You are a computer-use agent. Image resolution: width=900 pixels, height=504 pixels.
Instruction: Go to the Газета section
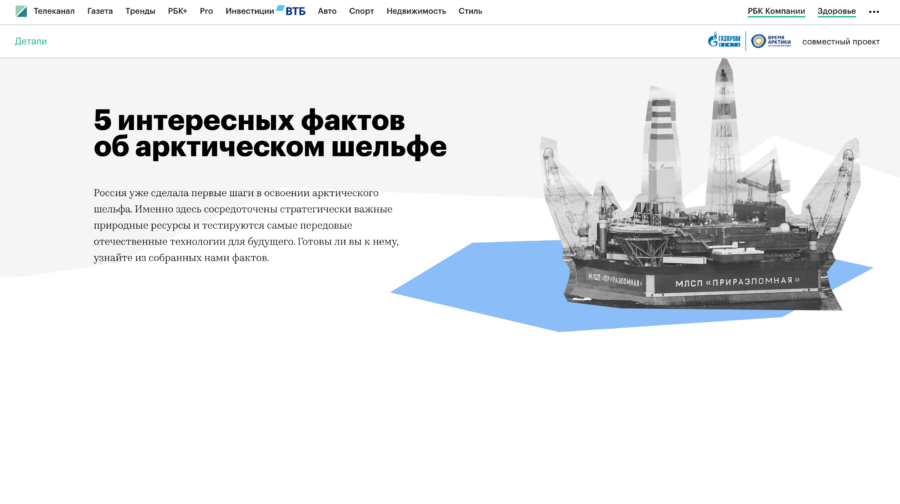tap(100, 11)
